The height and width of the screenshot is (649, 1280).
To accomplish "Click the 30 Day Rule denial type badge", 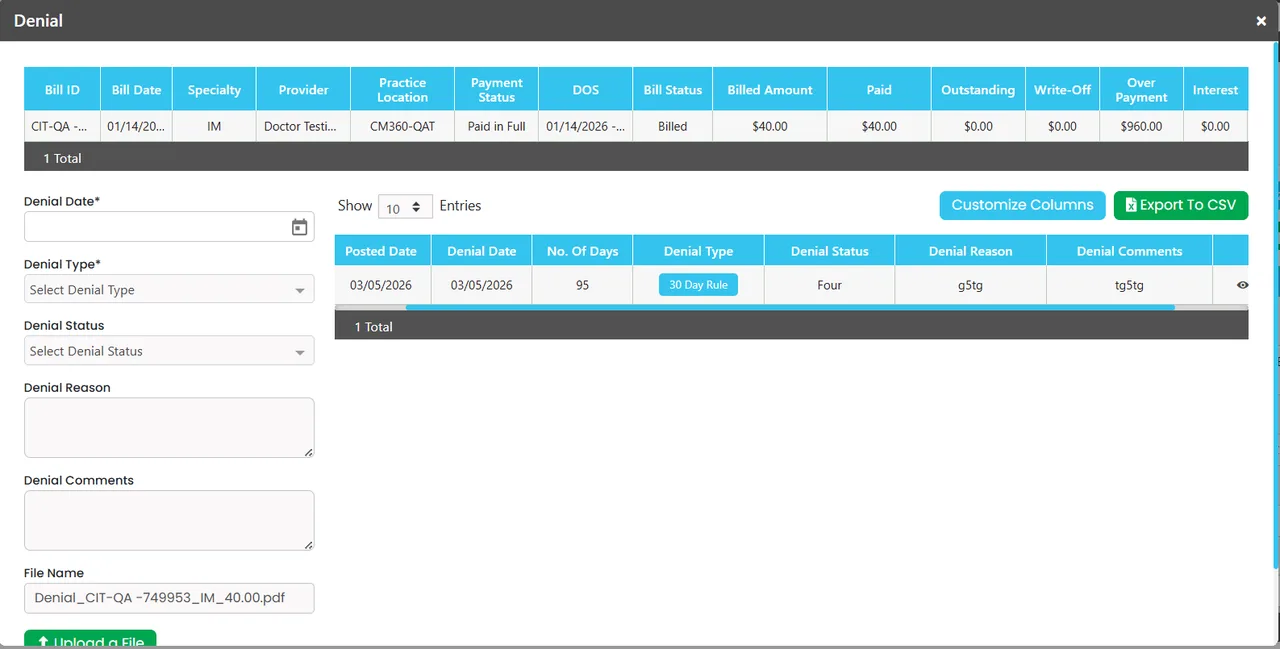I will click(698, 285).
